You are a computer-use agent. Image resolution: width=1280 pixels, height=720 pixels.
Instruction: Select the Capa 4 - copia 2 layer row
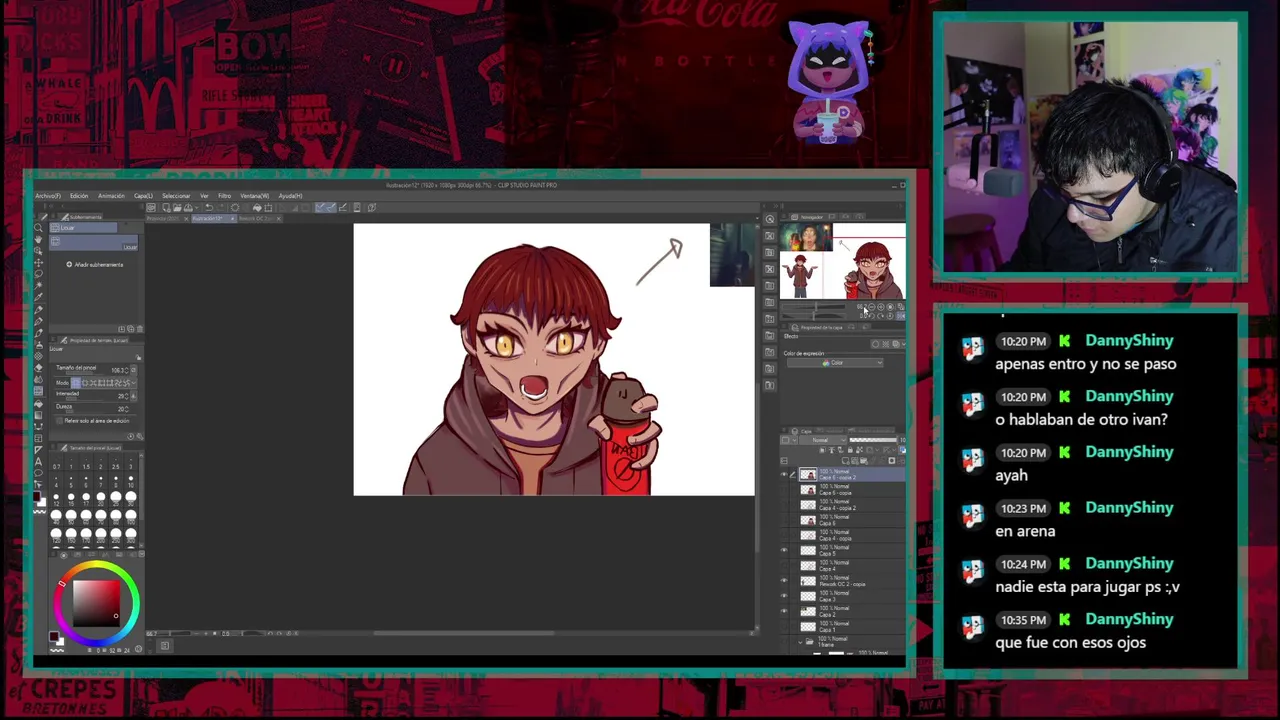pyautogui.click(x=845, y=505)
